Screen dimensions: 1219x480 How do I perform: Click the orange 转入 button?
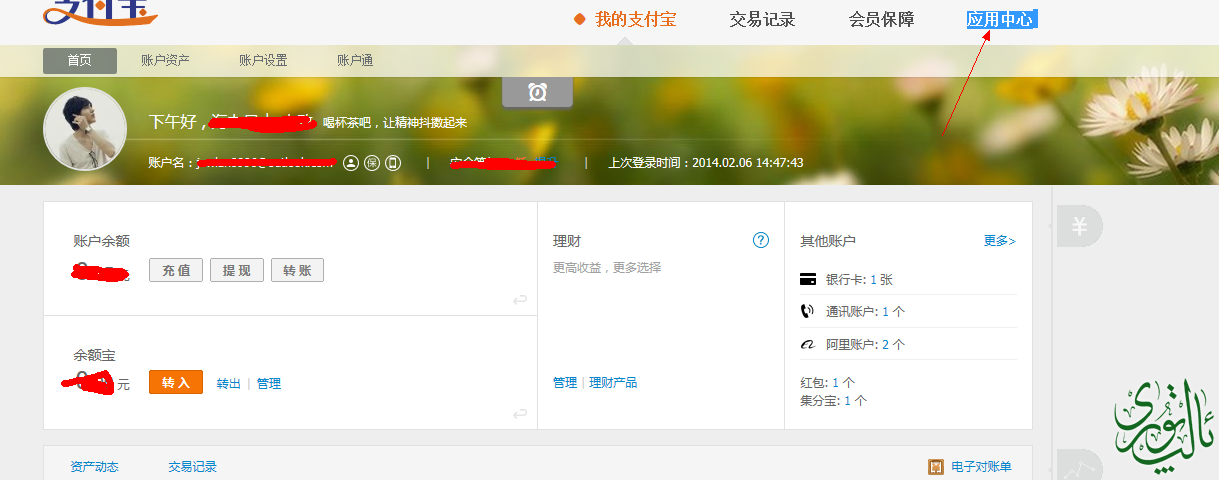coord(176,382)
